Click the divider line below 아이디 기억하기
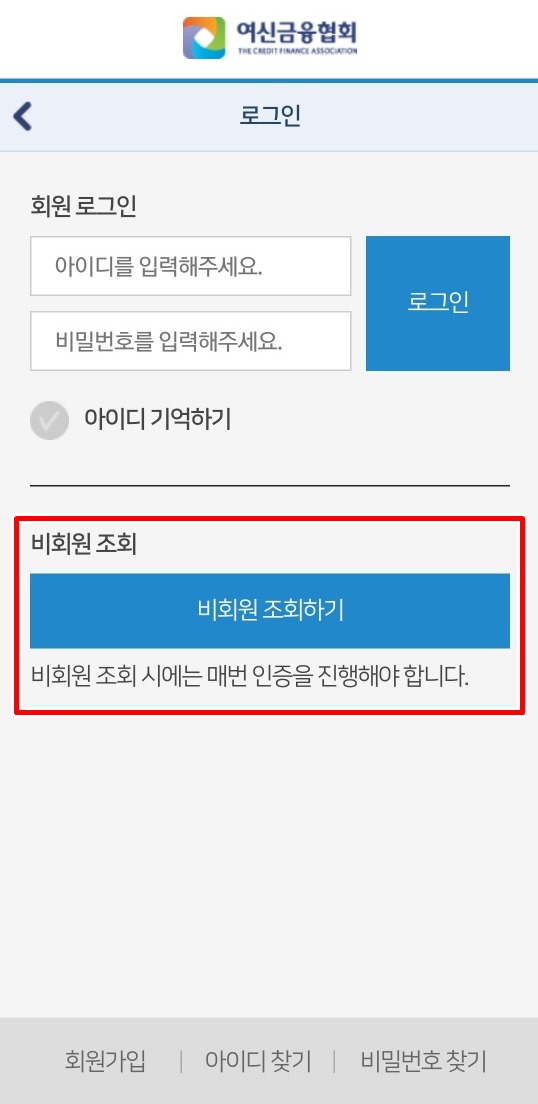 [x=270, y=486]
